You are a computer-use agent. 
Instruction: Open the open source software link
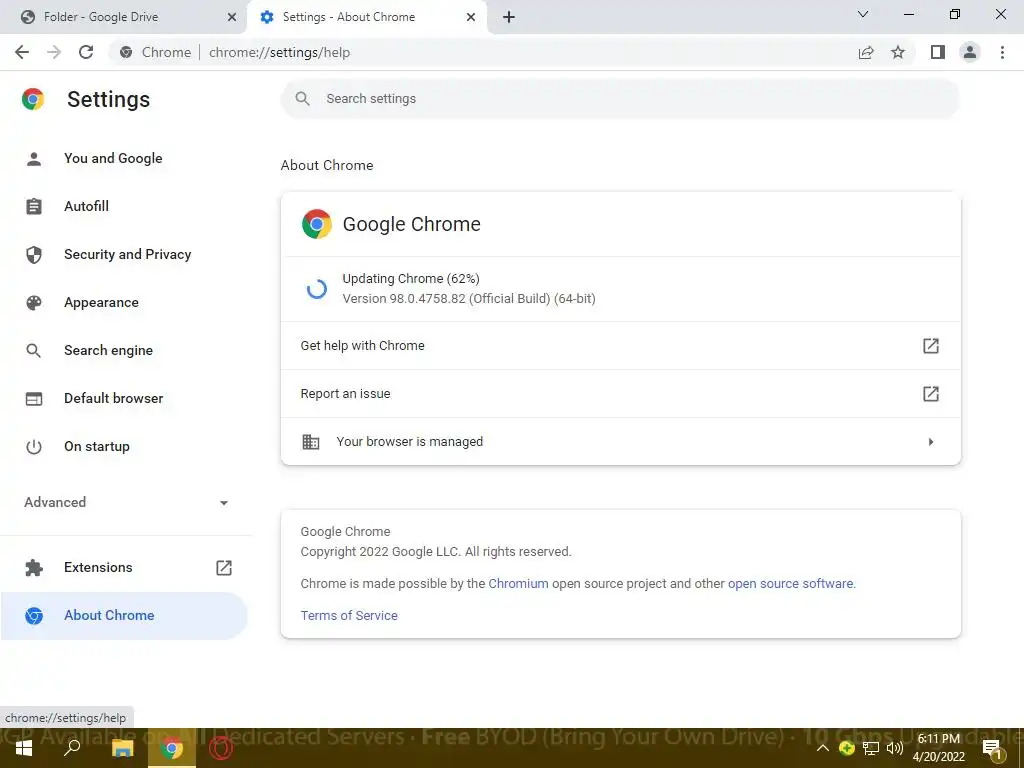pyautogui.click(x=790, y=583)
